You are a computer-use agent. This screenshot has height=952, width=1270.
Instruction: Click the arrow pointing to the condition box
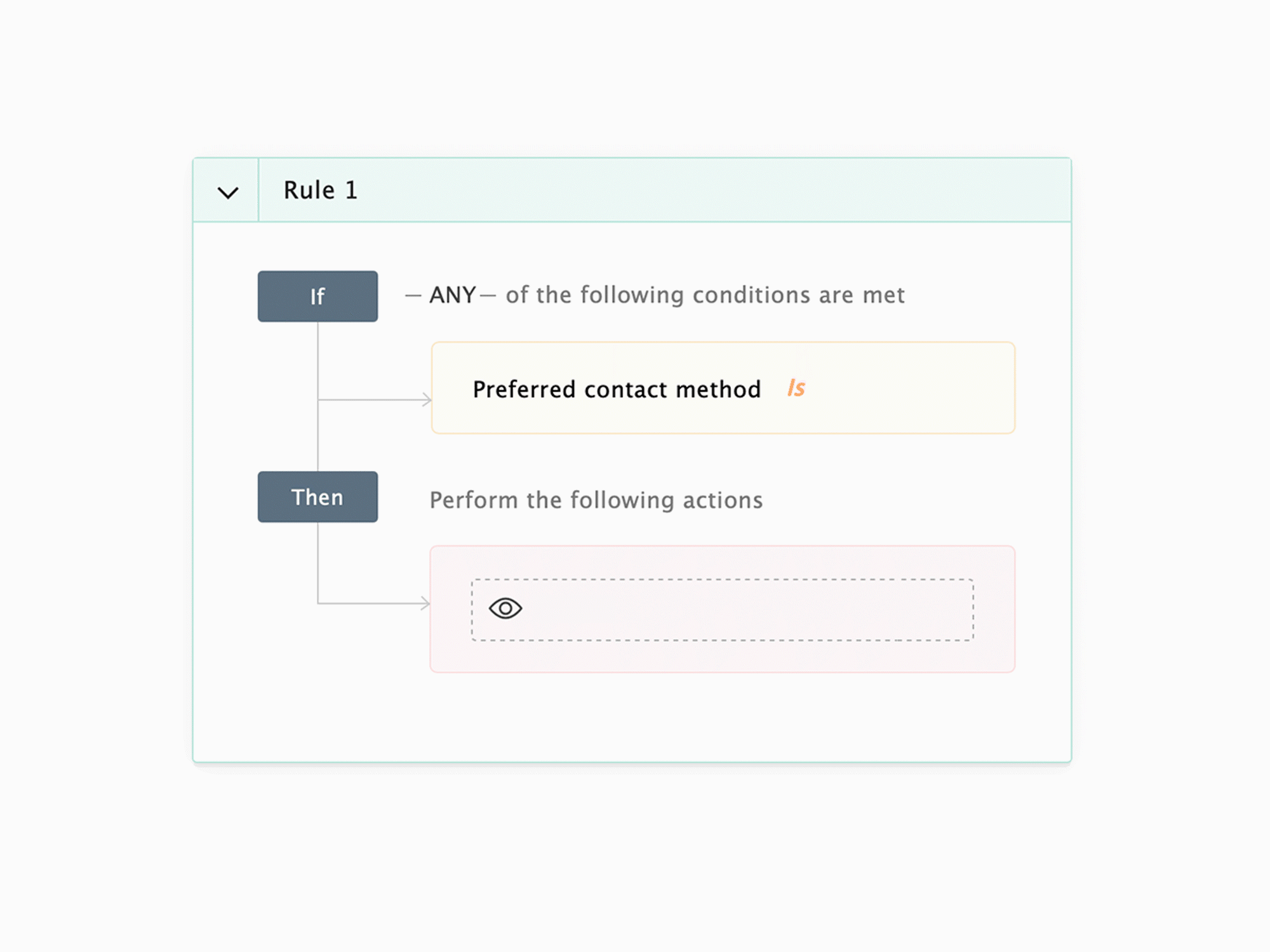426,400
